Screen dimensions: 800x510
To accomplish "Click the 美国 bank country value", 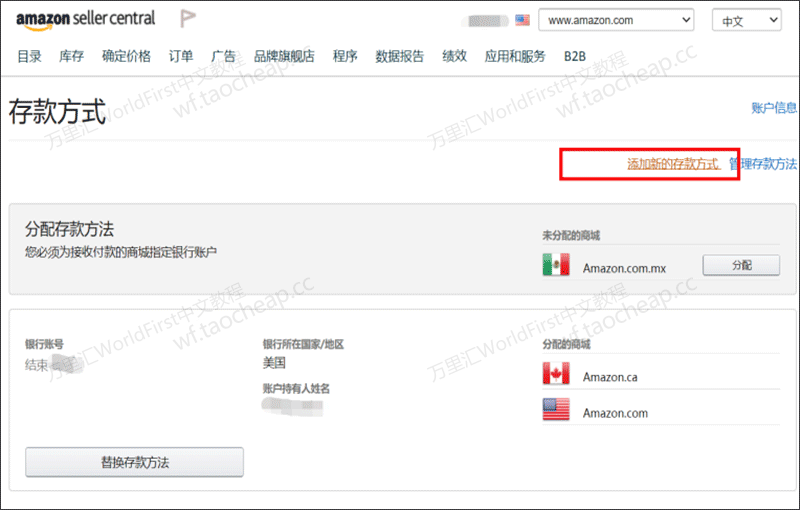I will pos(274,363).
